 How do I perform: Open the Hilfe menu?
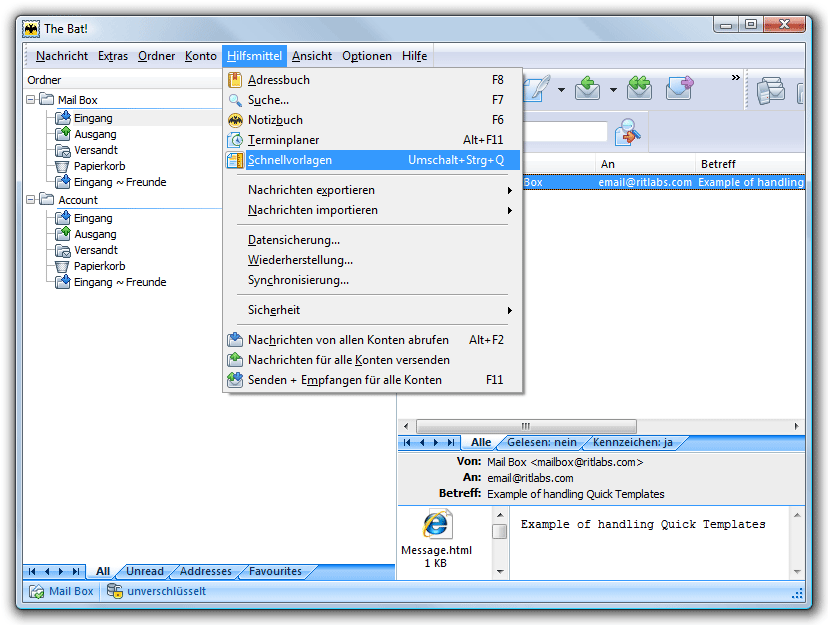pos(415,56)
